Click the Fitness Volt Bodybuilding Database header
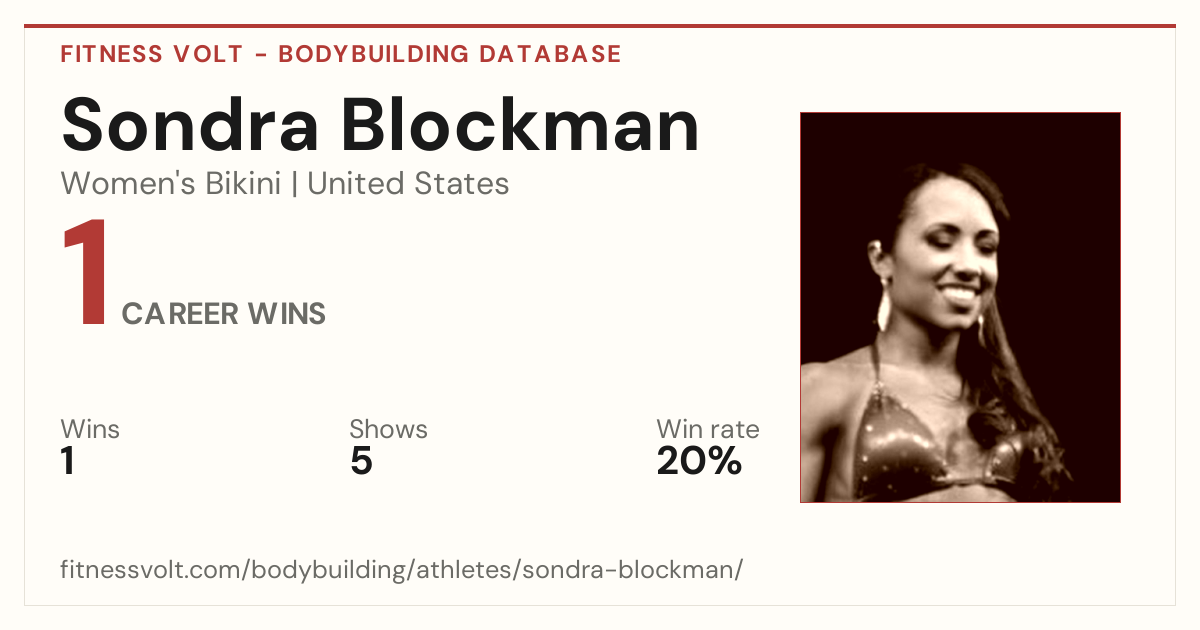 pyautogui.click(x=341, y=54)
